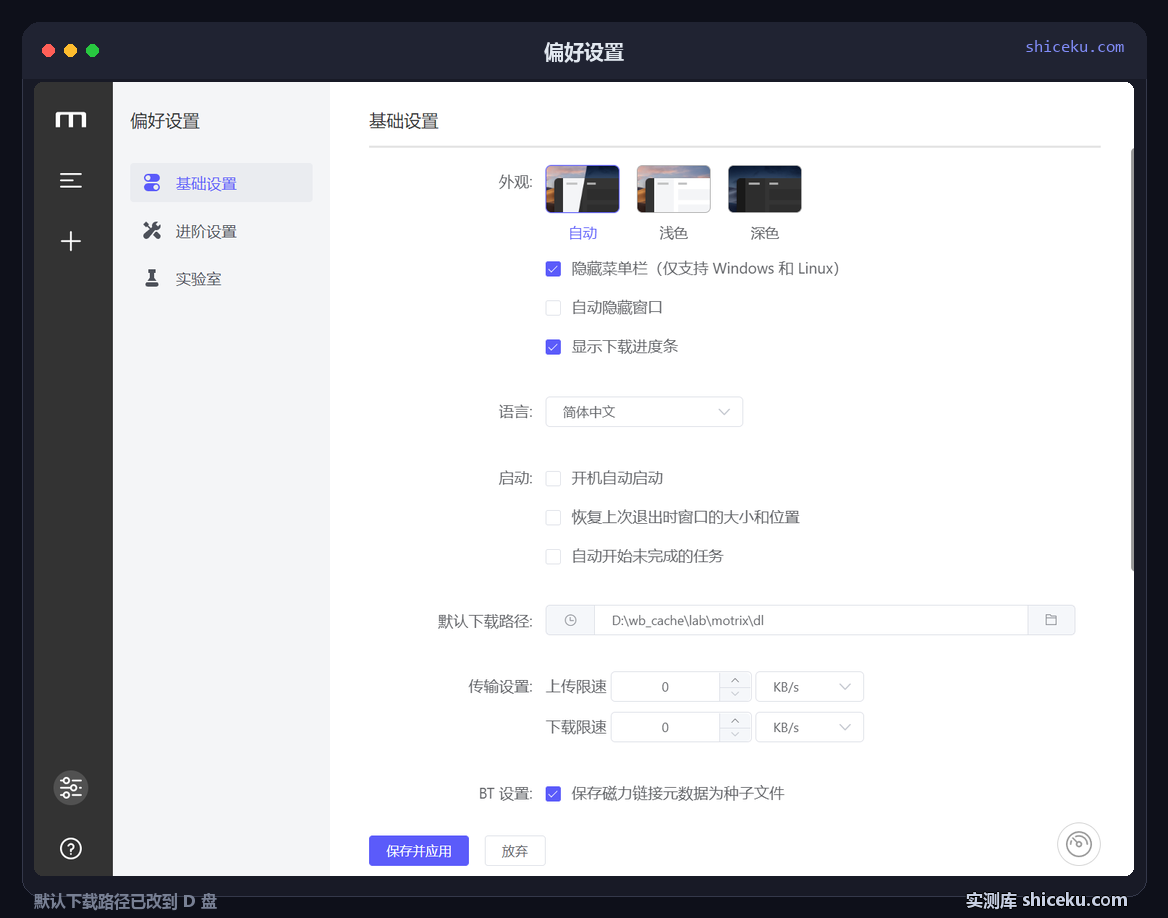1168x918 pixels.
Task: Check 恢复上次退出时窗口的大小和位置
Action: coord(553,517)
